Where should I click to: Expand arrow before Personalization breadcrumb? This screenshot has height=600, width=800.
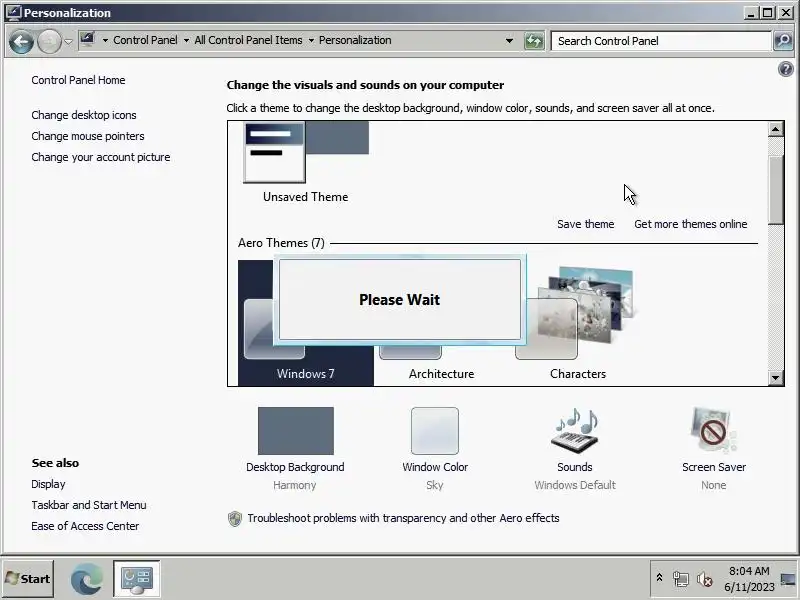311,40
